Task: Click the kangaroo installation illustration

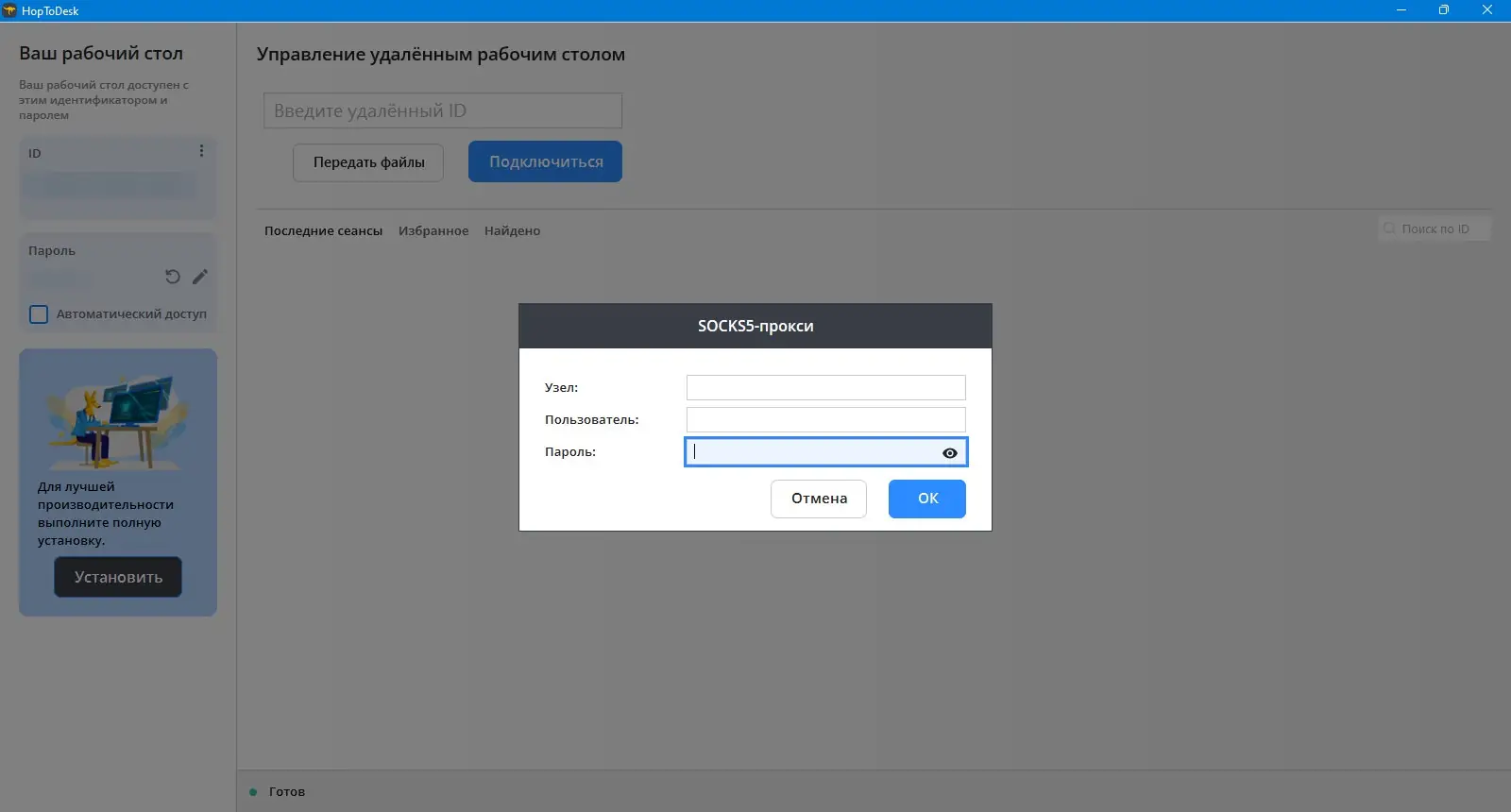Action: tap(118, 419)
